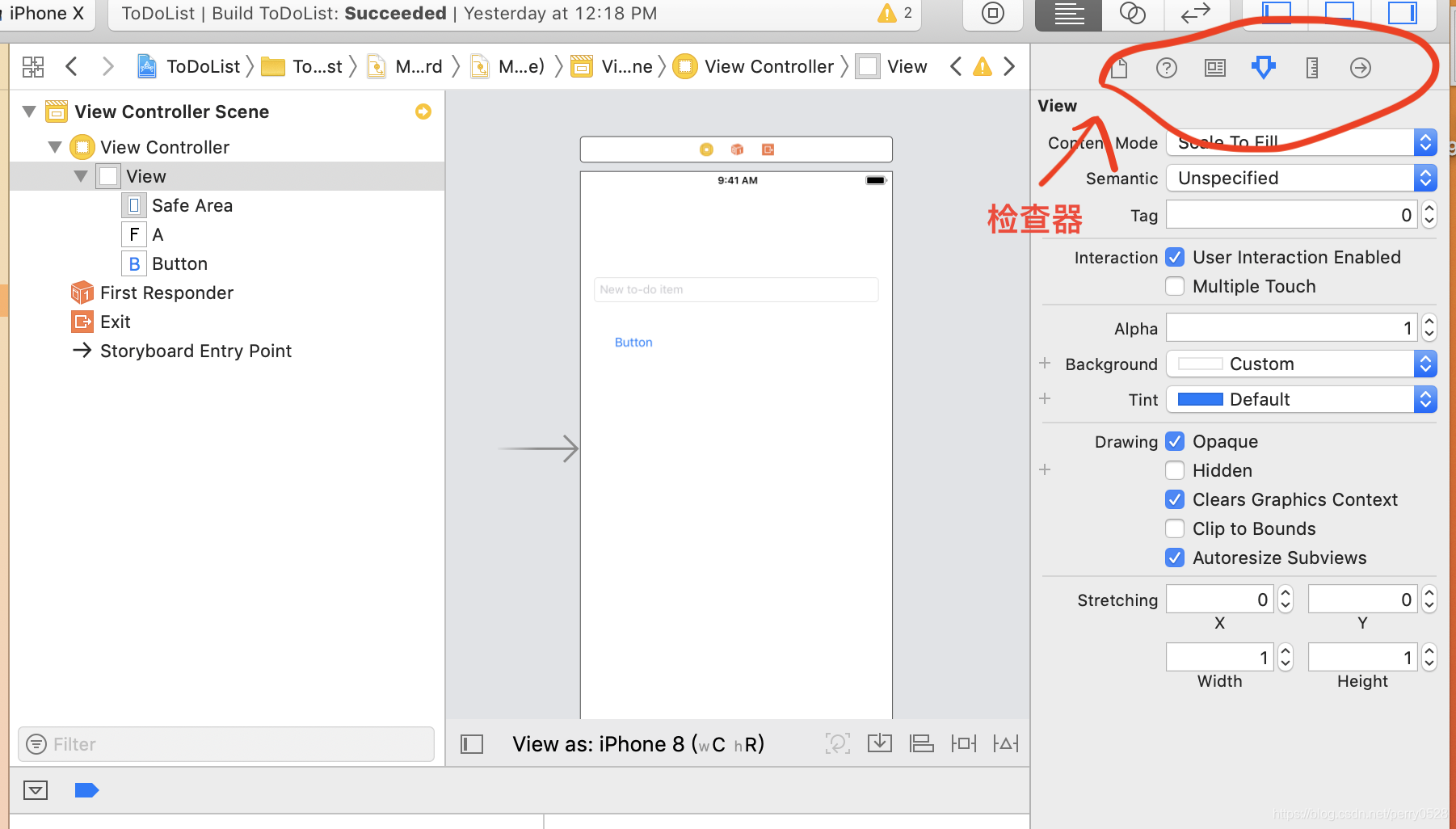1456x829 pixels.
Task: Toggle the Opaque checkbox
Action: [x=1175, y=441]
